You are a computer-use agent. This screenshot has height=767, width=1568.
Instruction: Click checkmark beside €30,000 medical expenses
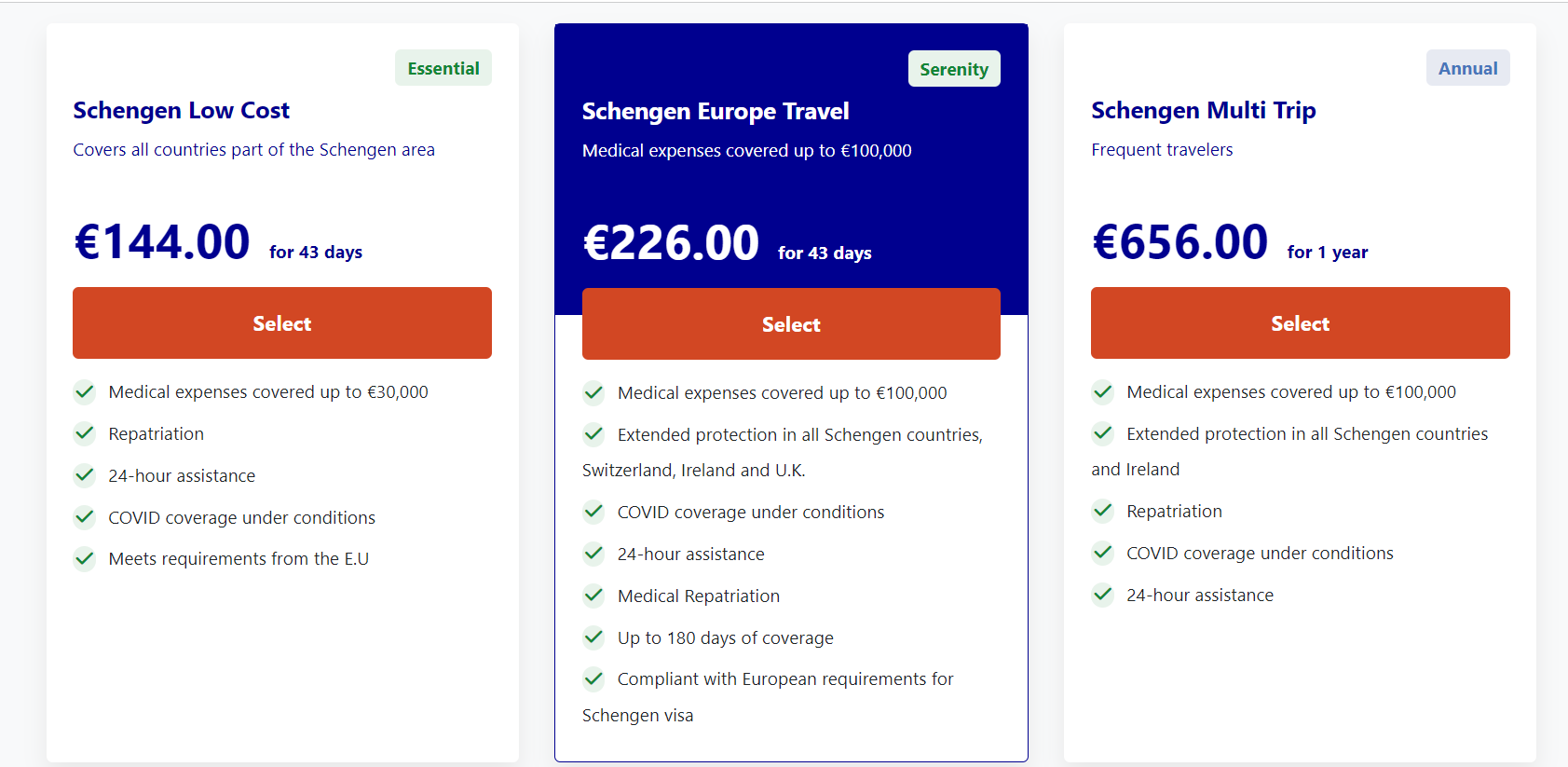85,391
